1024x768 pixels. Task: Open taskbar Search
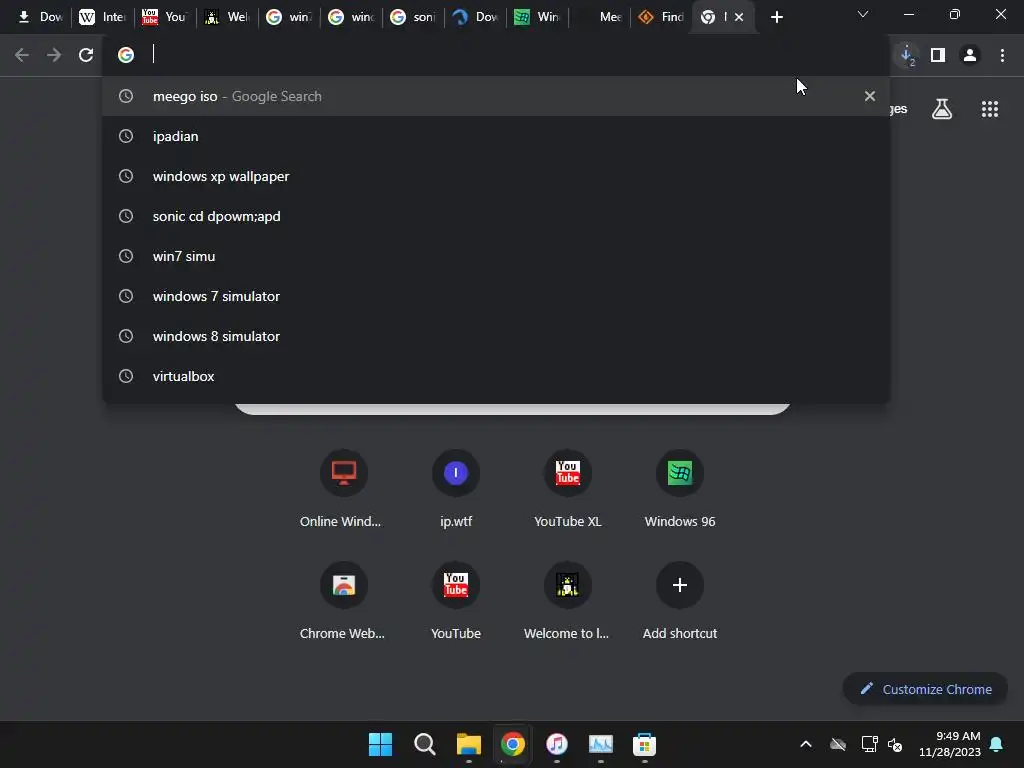pyautogui.click(x=424, y=744)
